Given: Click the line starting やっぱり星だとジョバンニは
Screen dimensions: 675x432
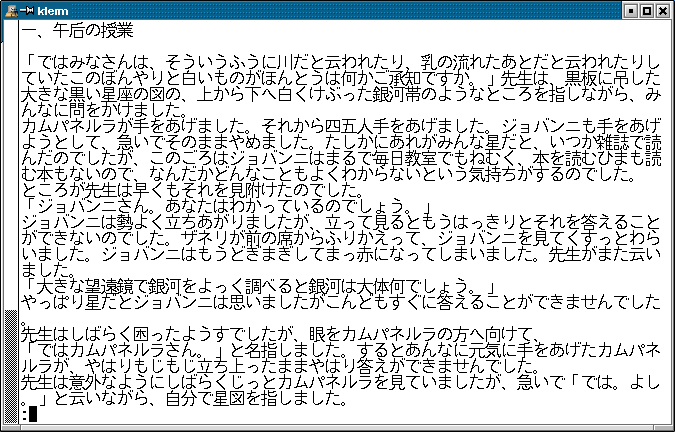Looking at the screenshot, I should 341,302.
